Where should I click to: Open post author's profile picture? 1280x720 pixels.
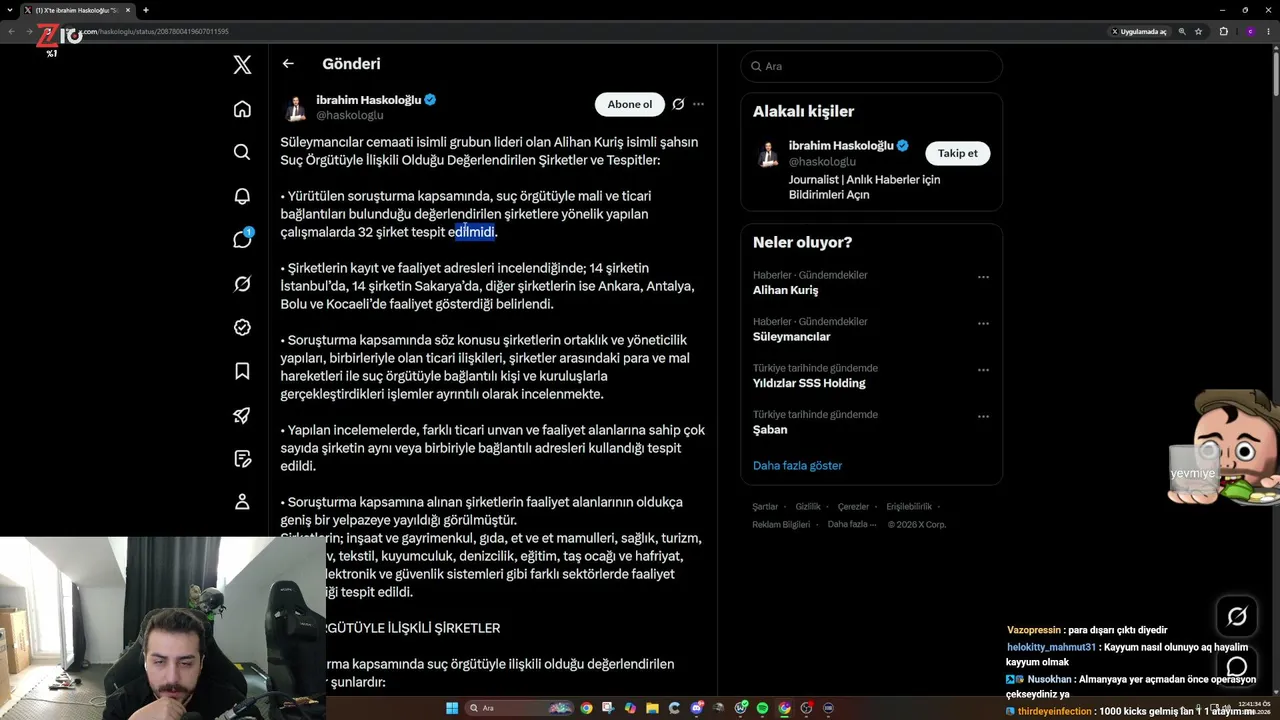[x=295, y=108]
